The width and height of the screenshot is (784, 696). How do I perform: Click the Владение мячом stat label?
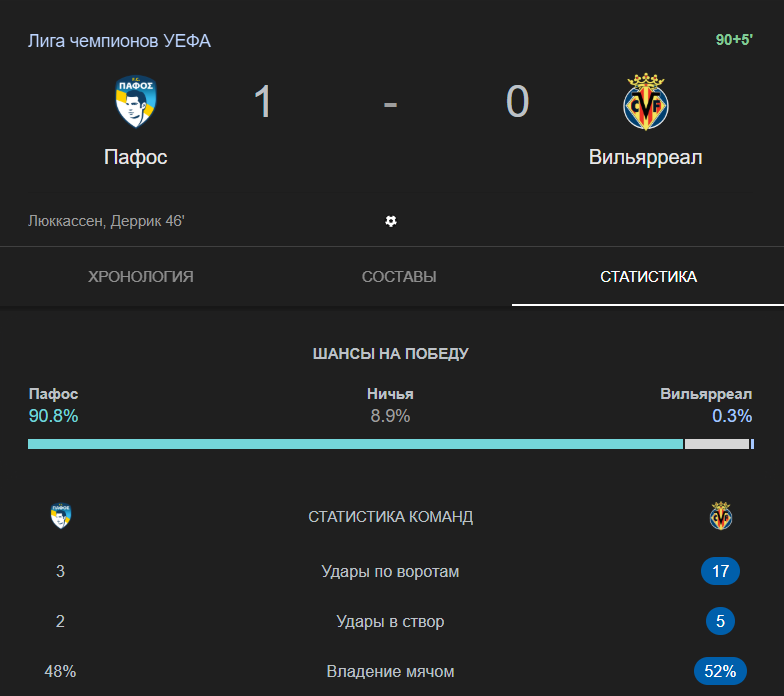390,671
